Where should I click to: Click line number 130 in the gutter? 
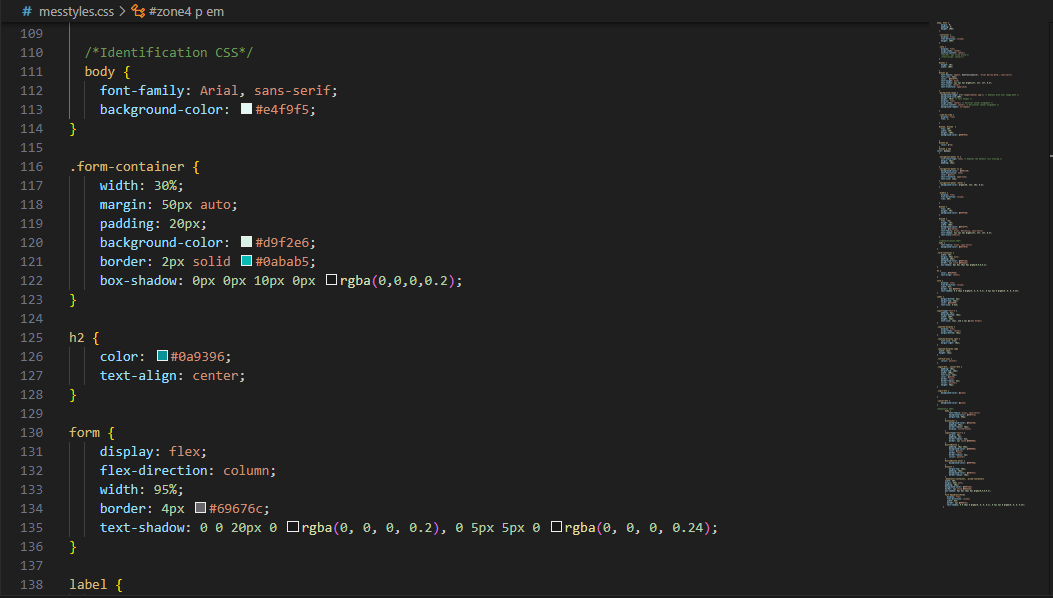(x=31, y=433)
